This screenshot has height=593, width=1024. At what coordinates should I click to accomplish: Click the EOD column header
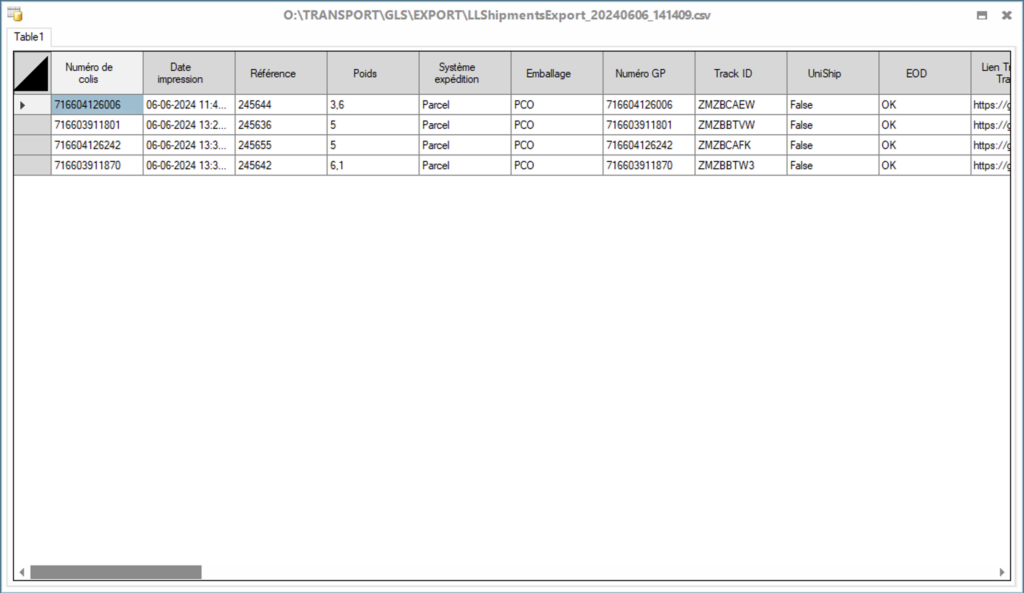(924, 73)
